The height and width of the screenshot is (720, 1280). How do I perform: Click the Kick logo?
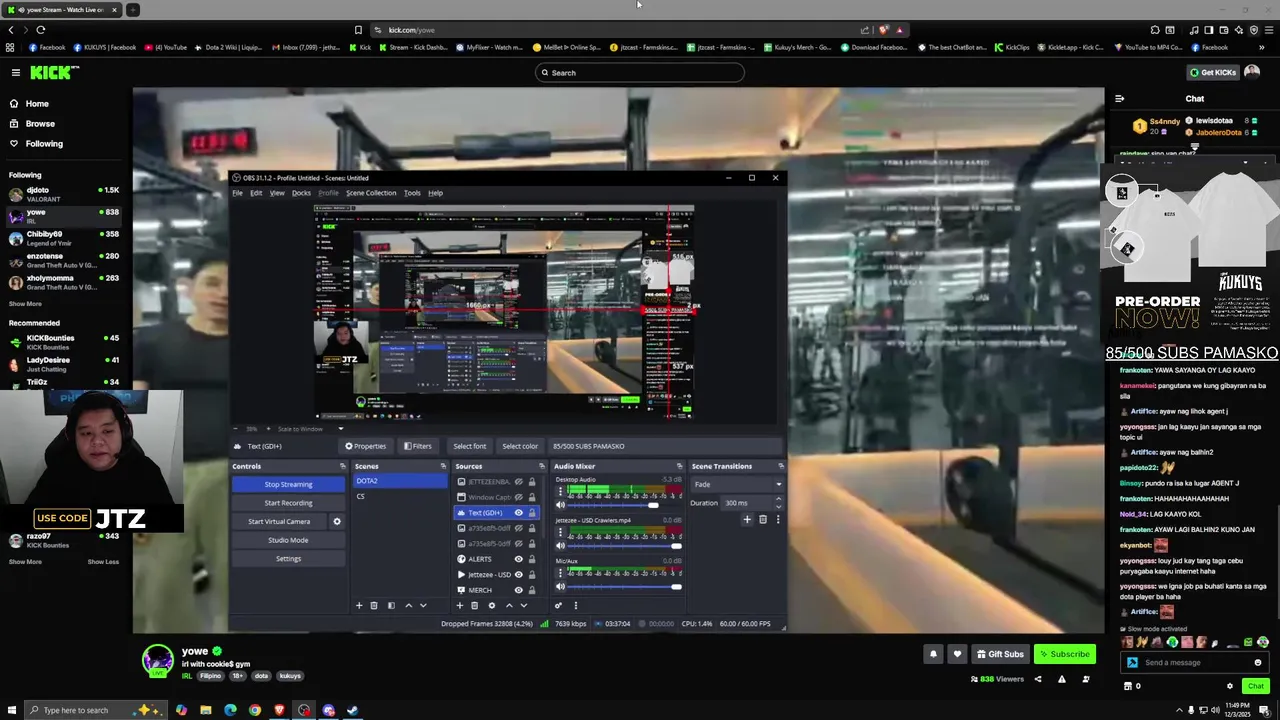coord(54,72)
